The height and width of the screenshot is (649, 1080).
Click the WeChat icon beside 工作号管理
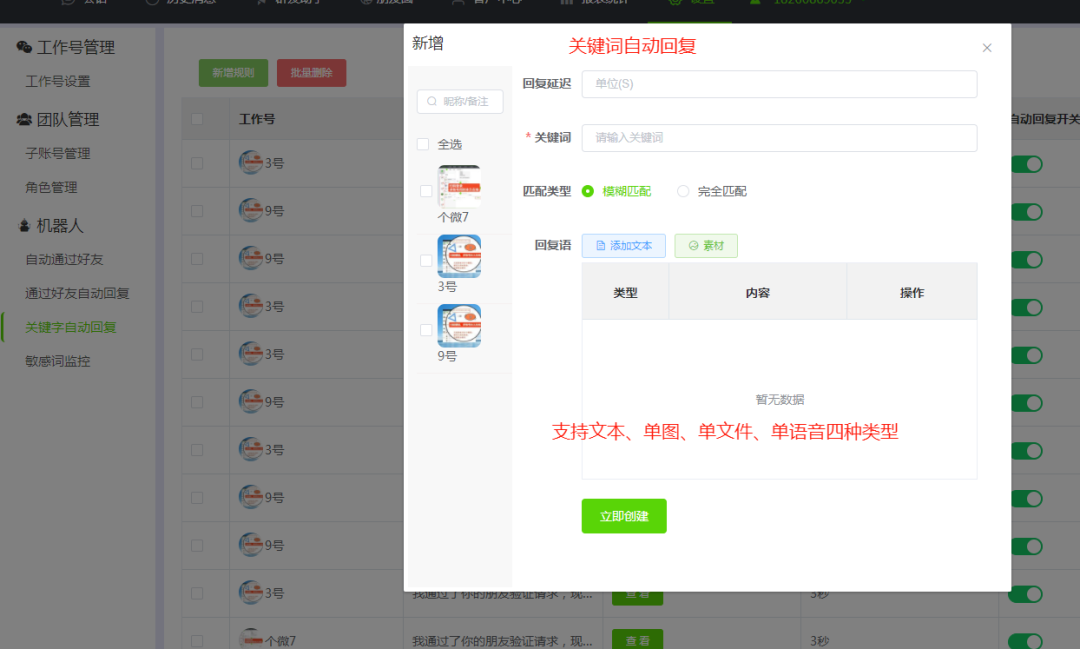(24, 47)
